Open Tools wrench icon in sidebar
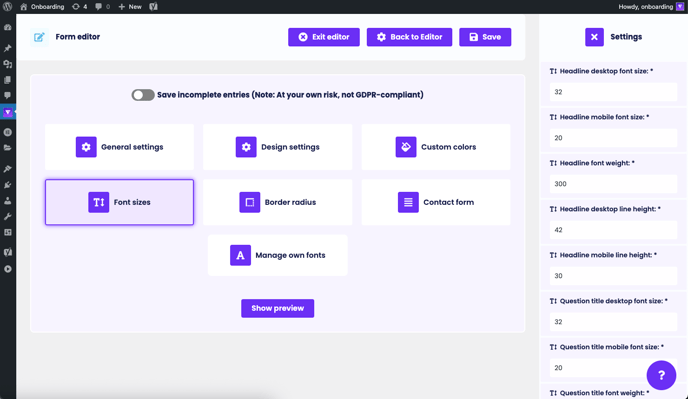This screenshot has height=399, width=688. click(x=7, y=216)
